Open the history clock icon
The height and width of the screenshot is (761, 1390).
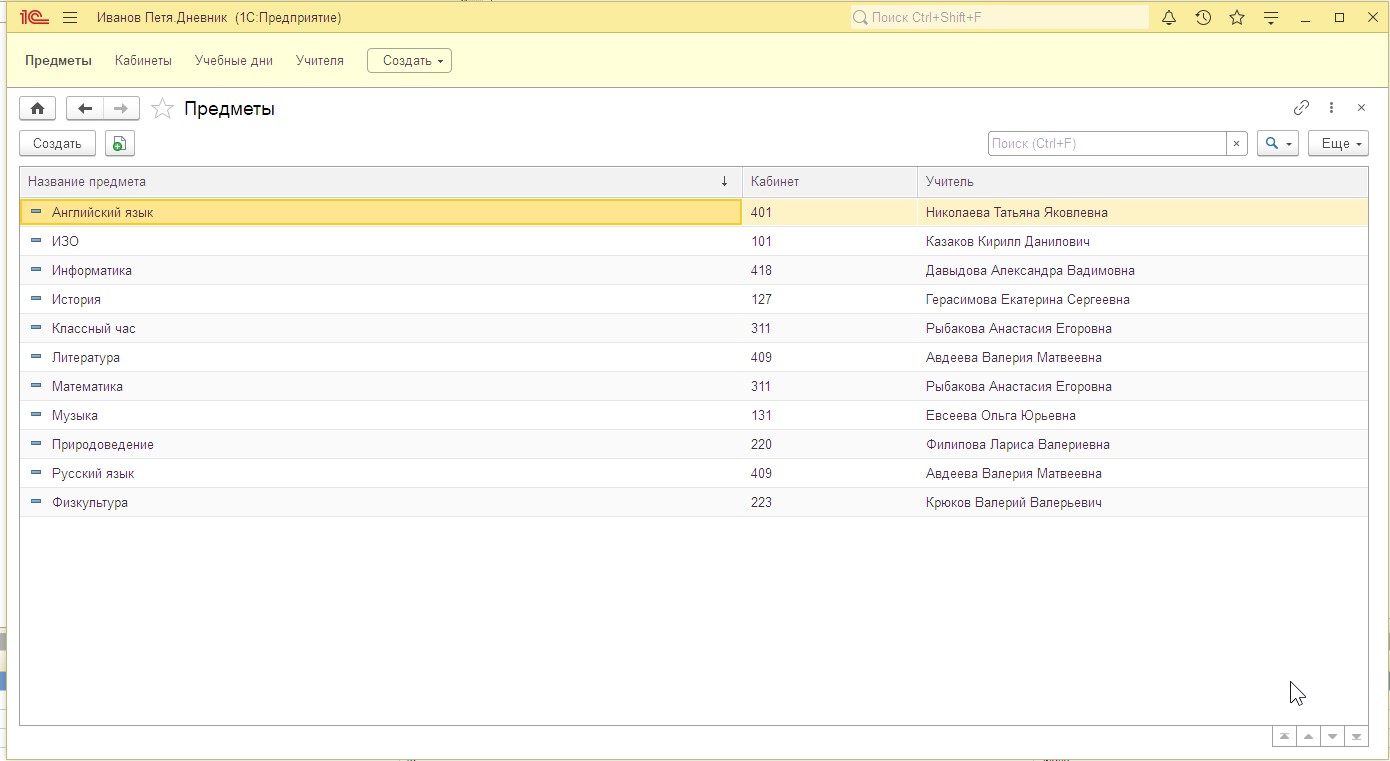(x=1203, y=18)
